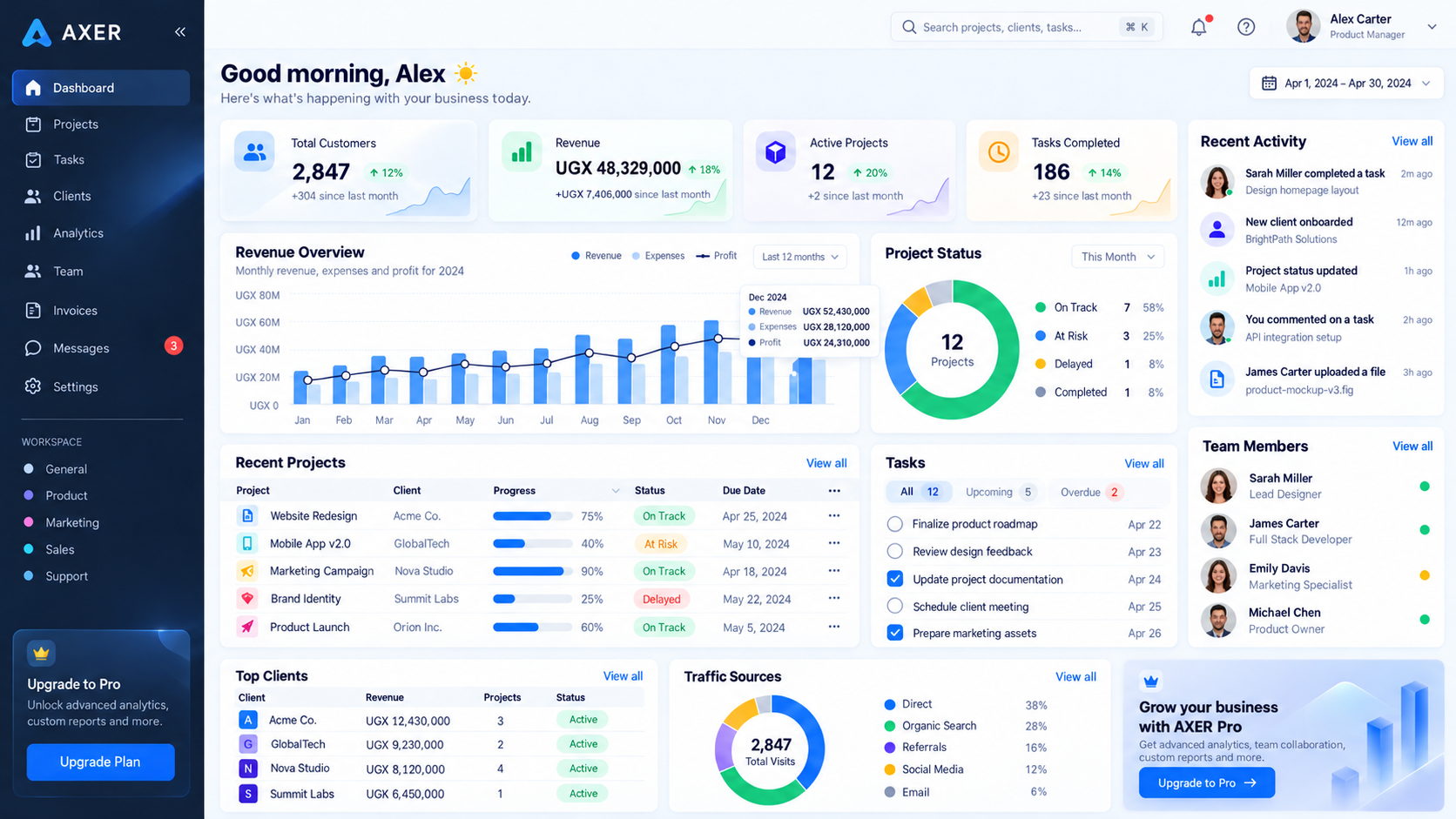The width and height of the screenshot is (1456, 819).
Task: Click the product-mockup-v3.fig file icon
Action: tap(1217, 379)
